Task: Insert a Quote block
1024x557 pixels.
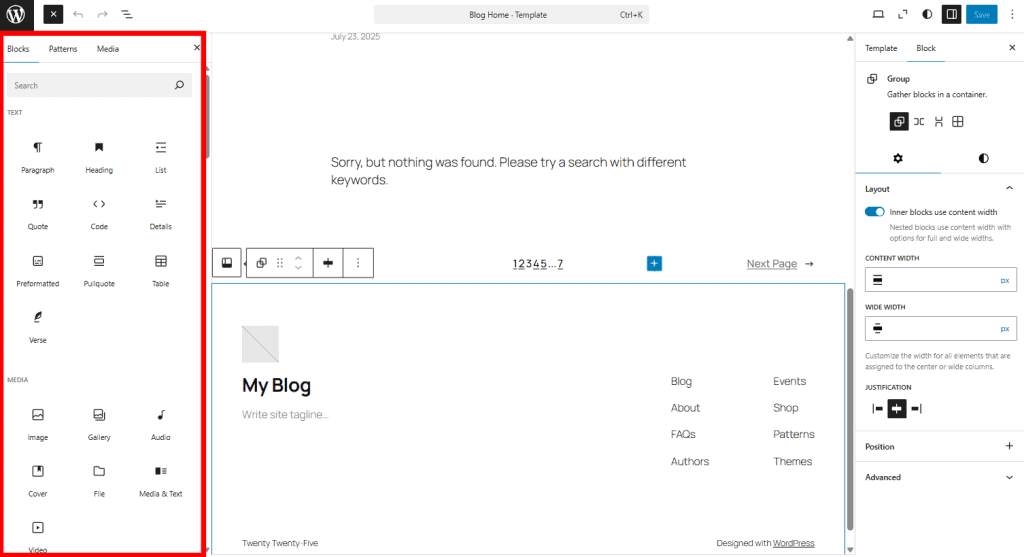Action: [x=38, y=214]
